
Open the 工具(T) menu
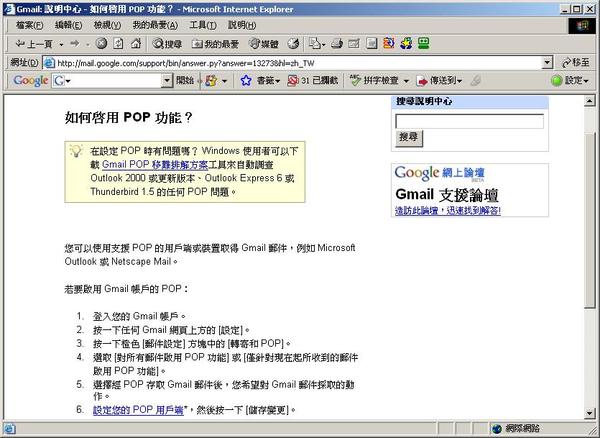pos(203,25)
